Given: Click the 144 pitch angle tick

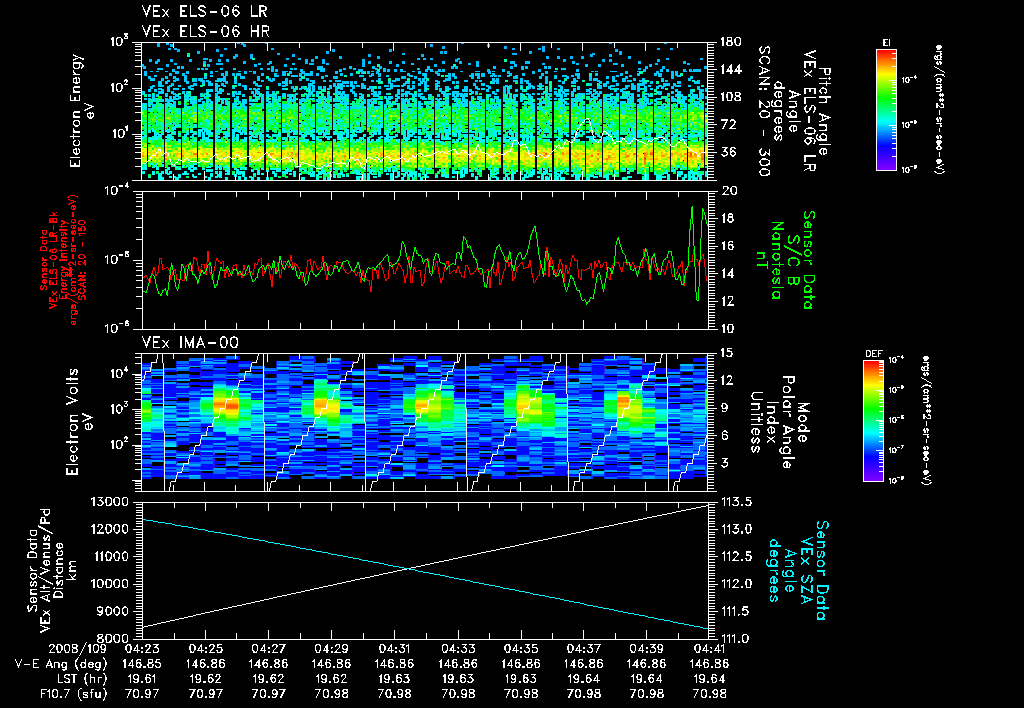Looking at the screenshot, I should click(731, 69).
